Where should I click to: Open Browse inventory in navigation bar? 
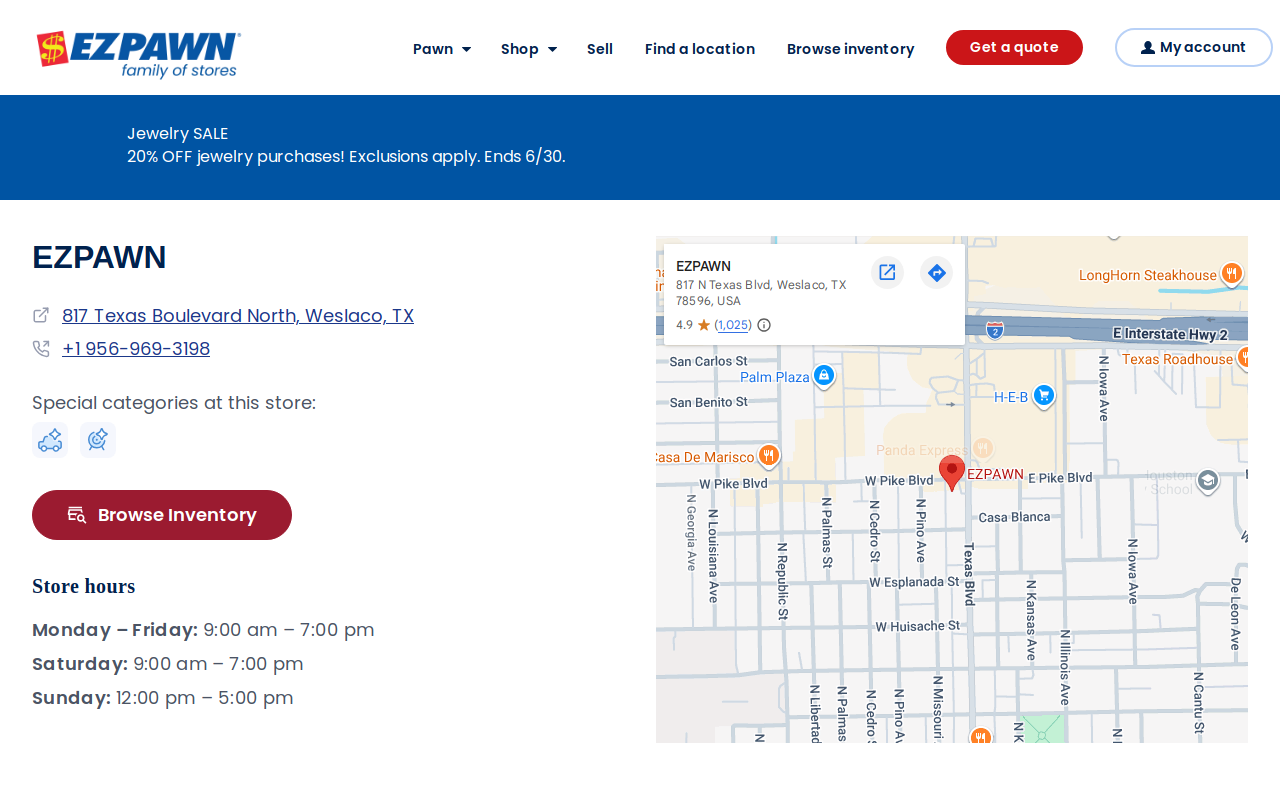point(851,49)
